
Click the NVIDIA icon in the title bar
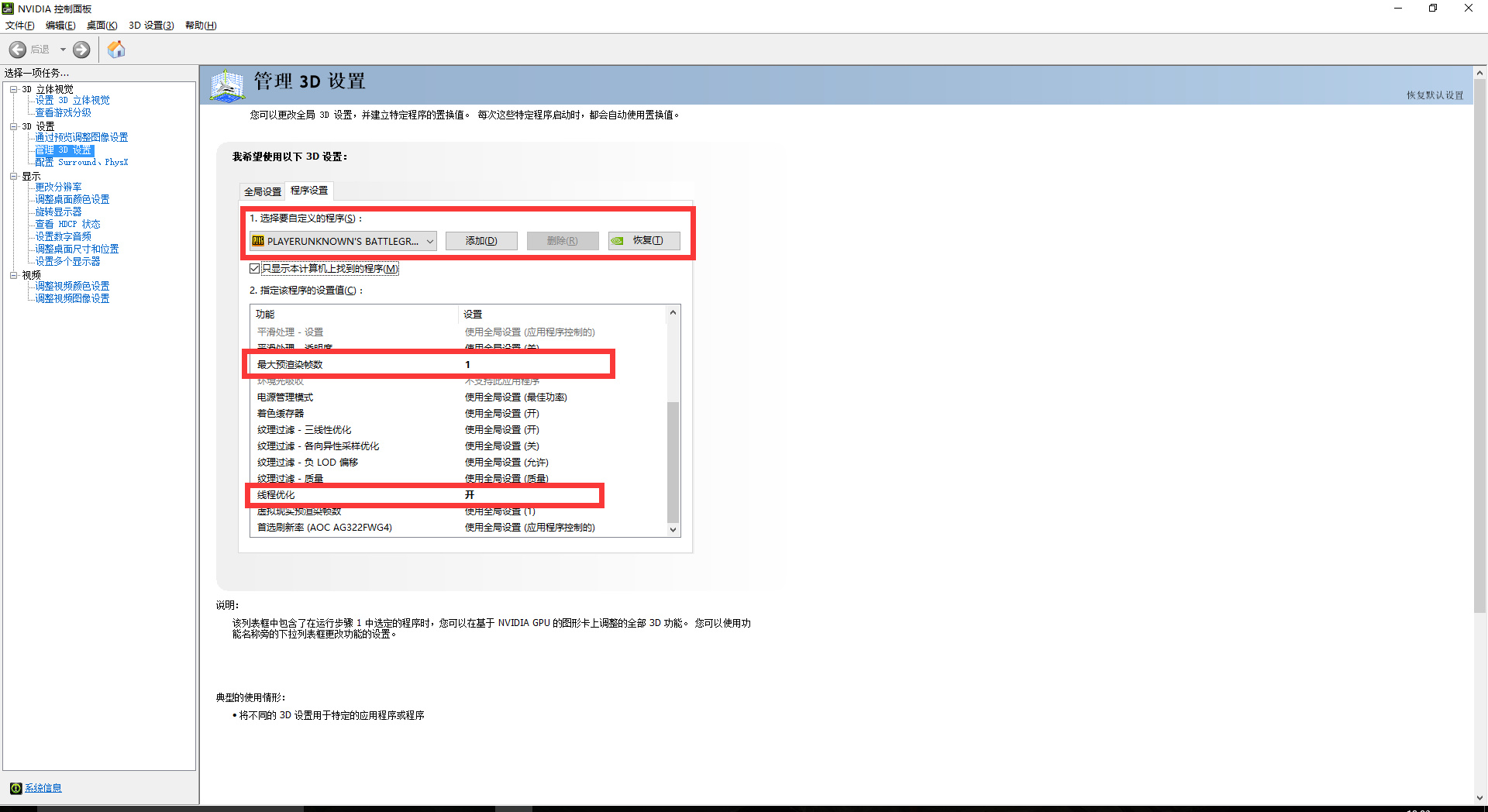point(8,9)
